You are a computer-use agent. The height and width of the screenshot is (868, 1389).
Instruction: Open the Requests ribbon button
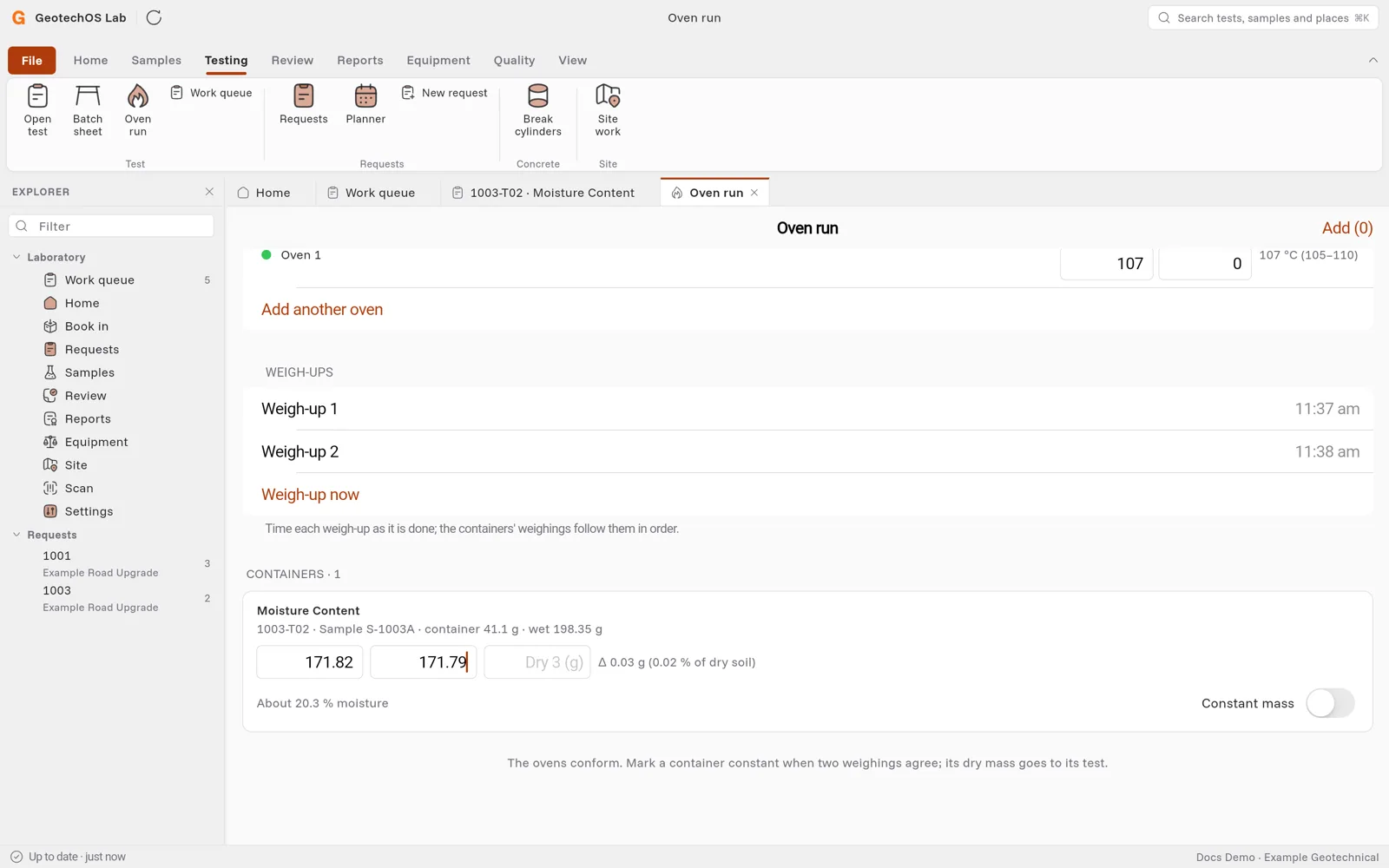point(304,105)
